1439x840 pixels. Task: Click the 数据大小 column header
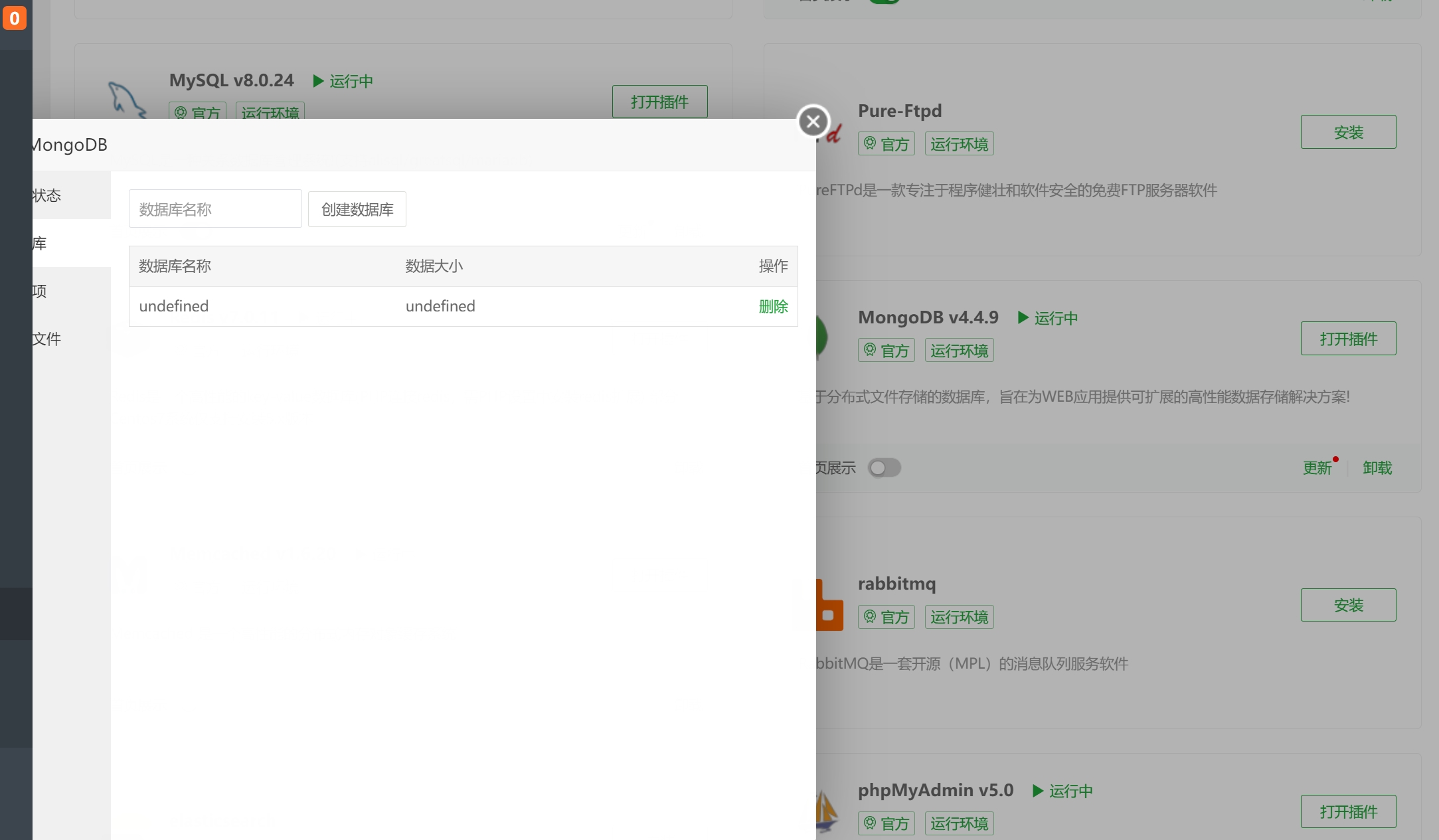tap(434, 266)
